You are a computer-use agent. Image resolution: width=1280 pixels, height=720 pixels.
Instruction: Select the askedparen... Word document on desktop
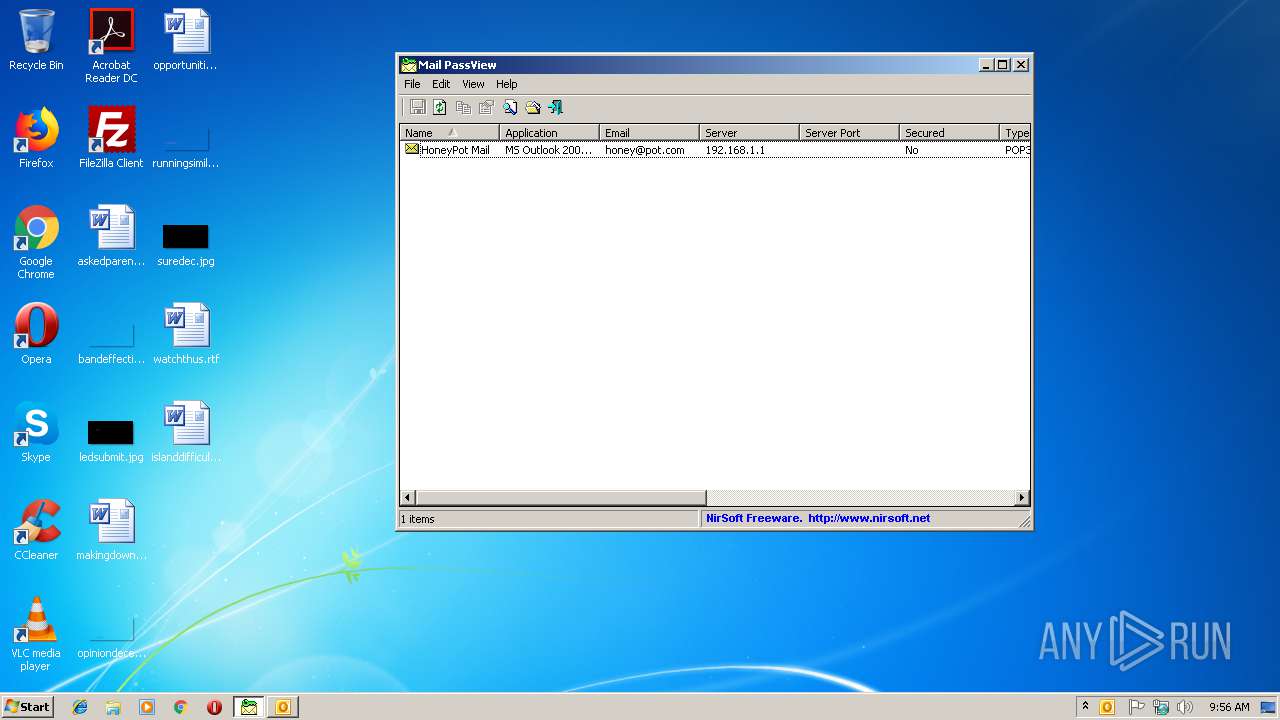[x=111, y=236]
